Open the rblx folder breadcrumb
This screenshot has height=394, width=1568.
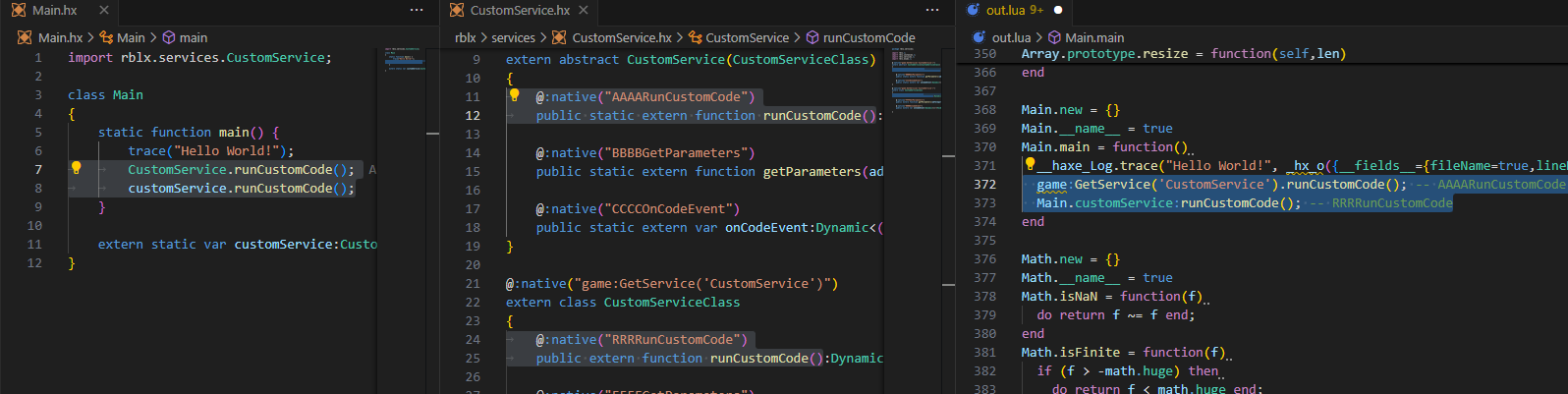pyautogui.click(x=466, y=37)
